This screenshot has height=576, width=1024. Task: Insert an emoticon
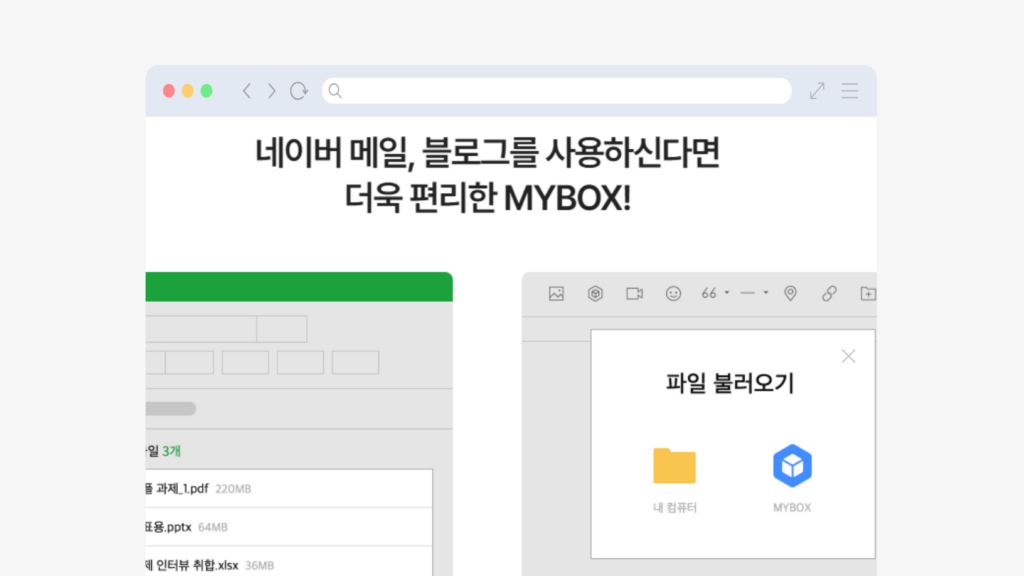(x=675, y=292)
